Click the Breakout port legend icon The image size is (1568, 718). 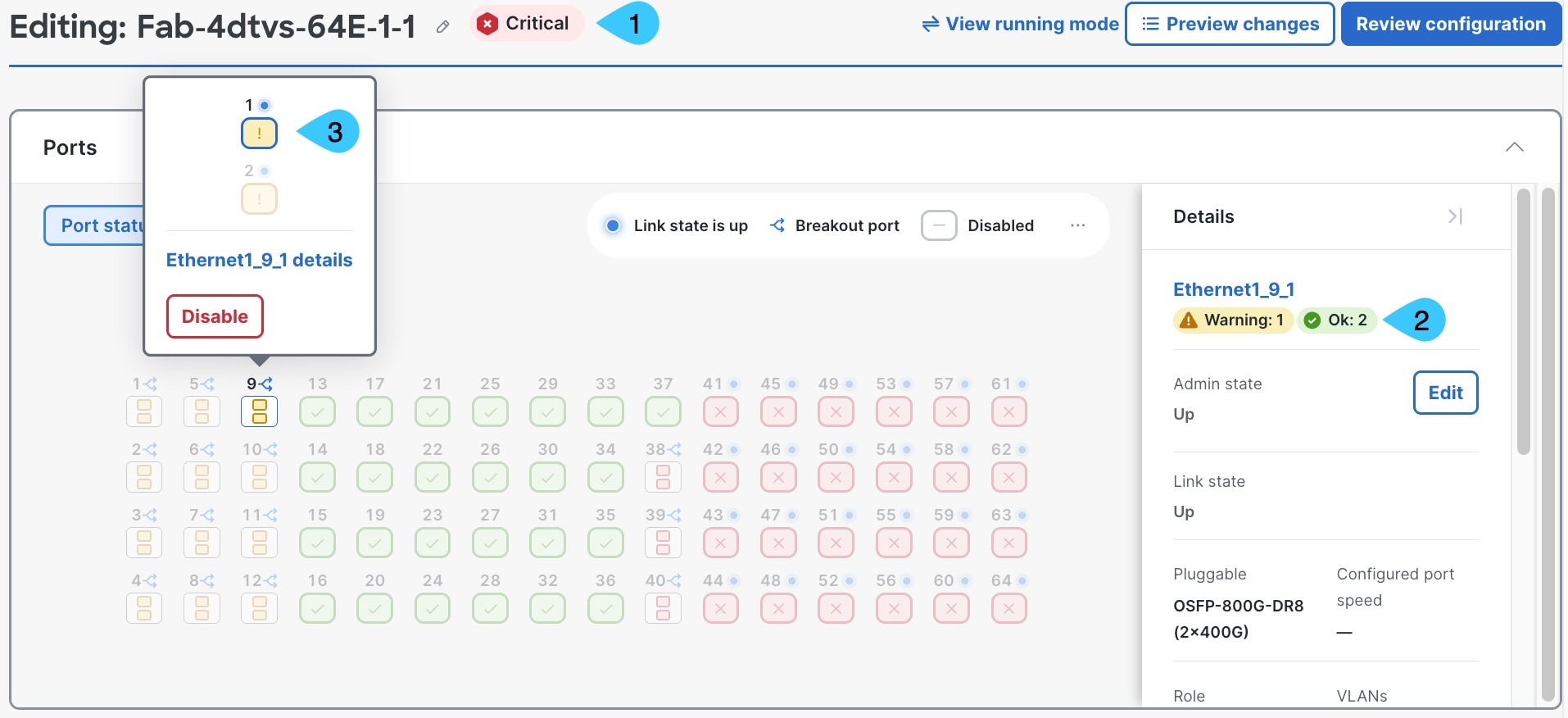click(777, 225)
